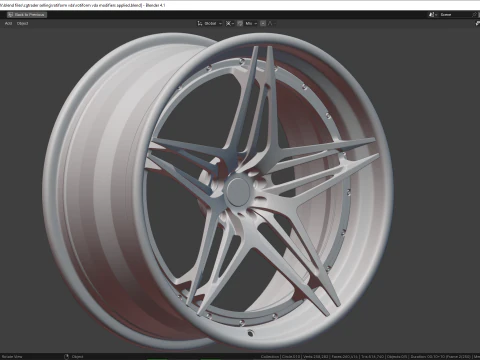Toggle proportional editing button

263,23
